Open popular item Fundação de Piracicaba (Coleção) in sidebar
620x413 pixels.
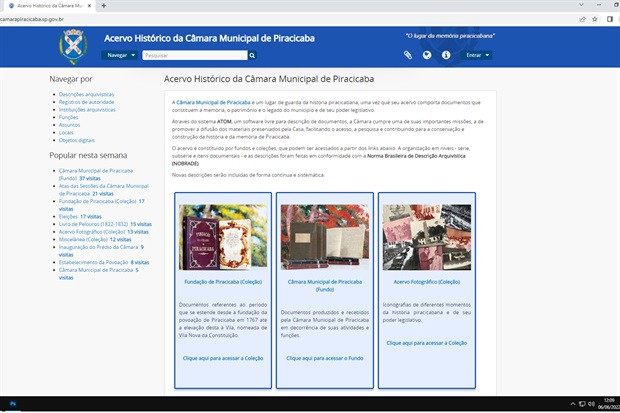point(97,201)
